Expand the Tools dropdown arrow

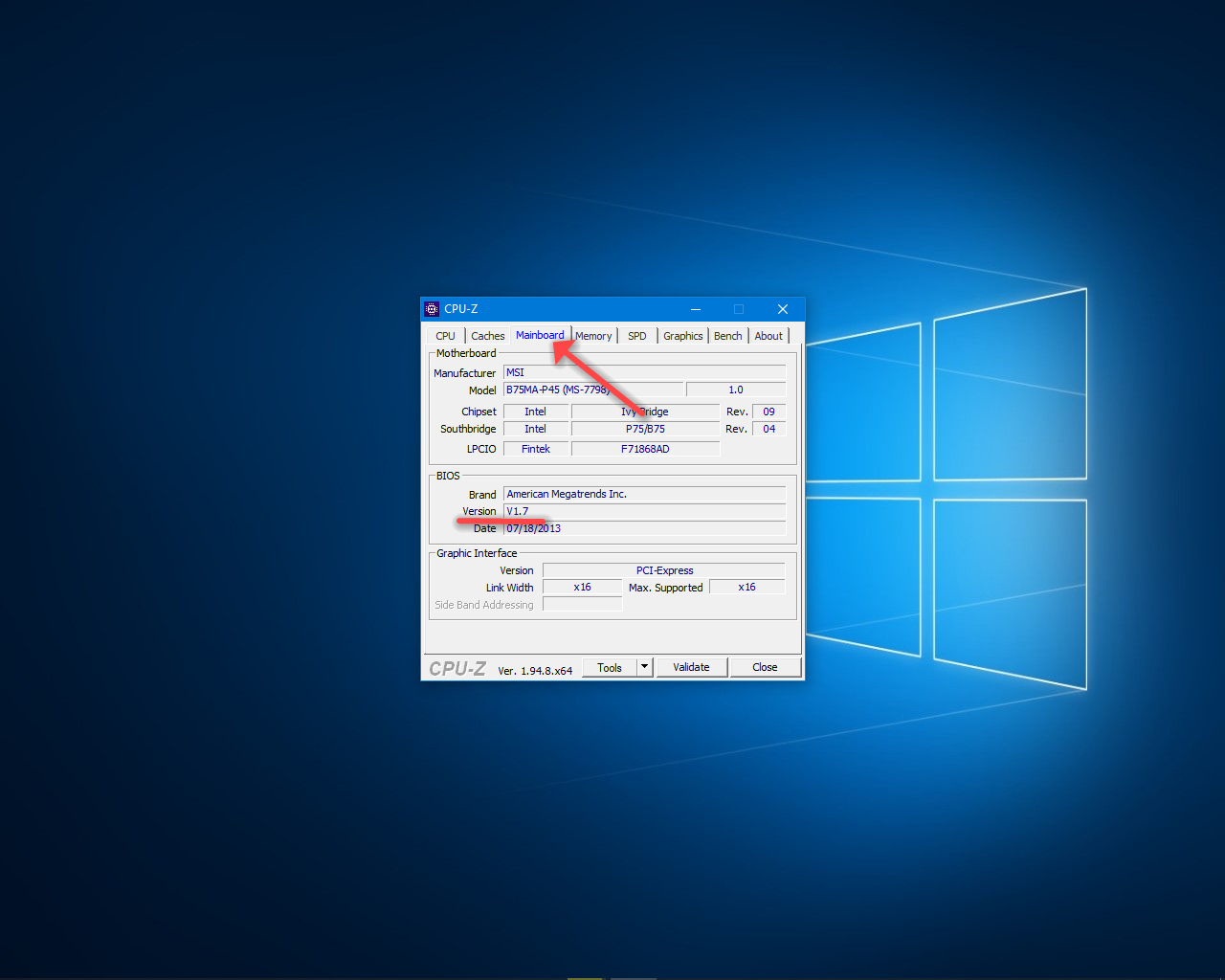pos(645,668)
